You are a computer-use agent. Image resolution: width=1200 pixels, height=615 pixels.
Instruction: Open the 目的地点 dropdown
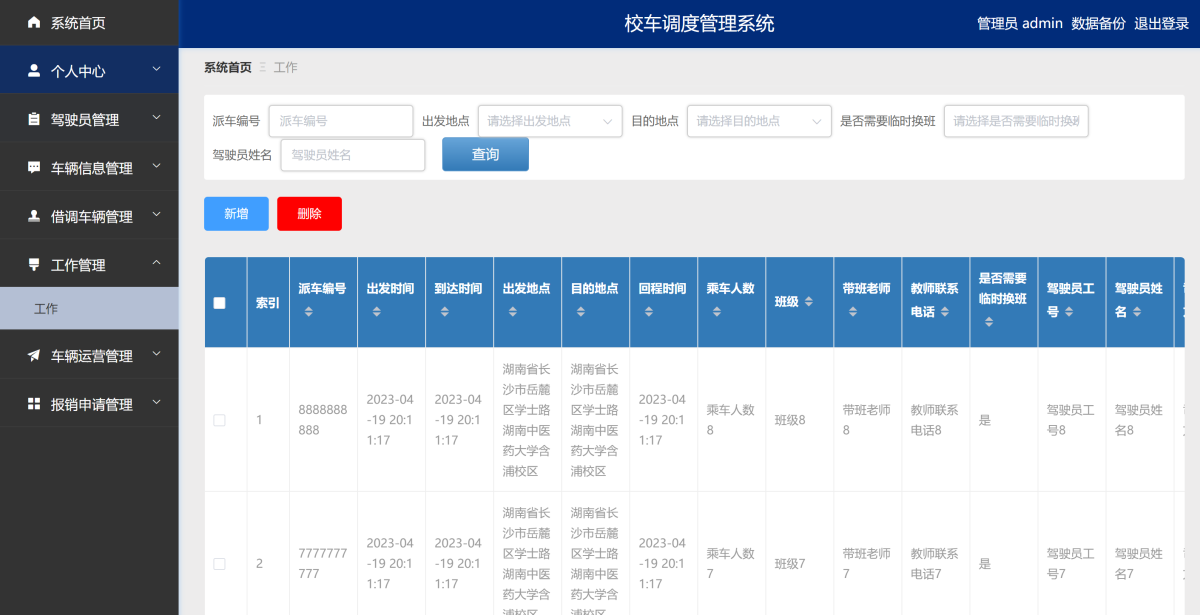(x=758, y=121)
